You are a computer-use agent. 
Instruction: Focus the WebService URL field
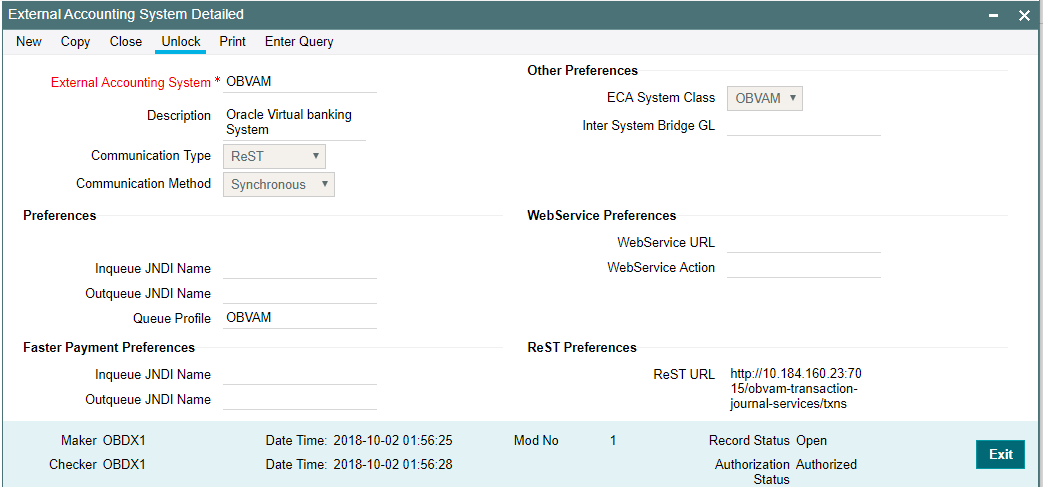click(x=804, y=242)
